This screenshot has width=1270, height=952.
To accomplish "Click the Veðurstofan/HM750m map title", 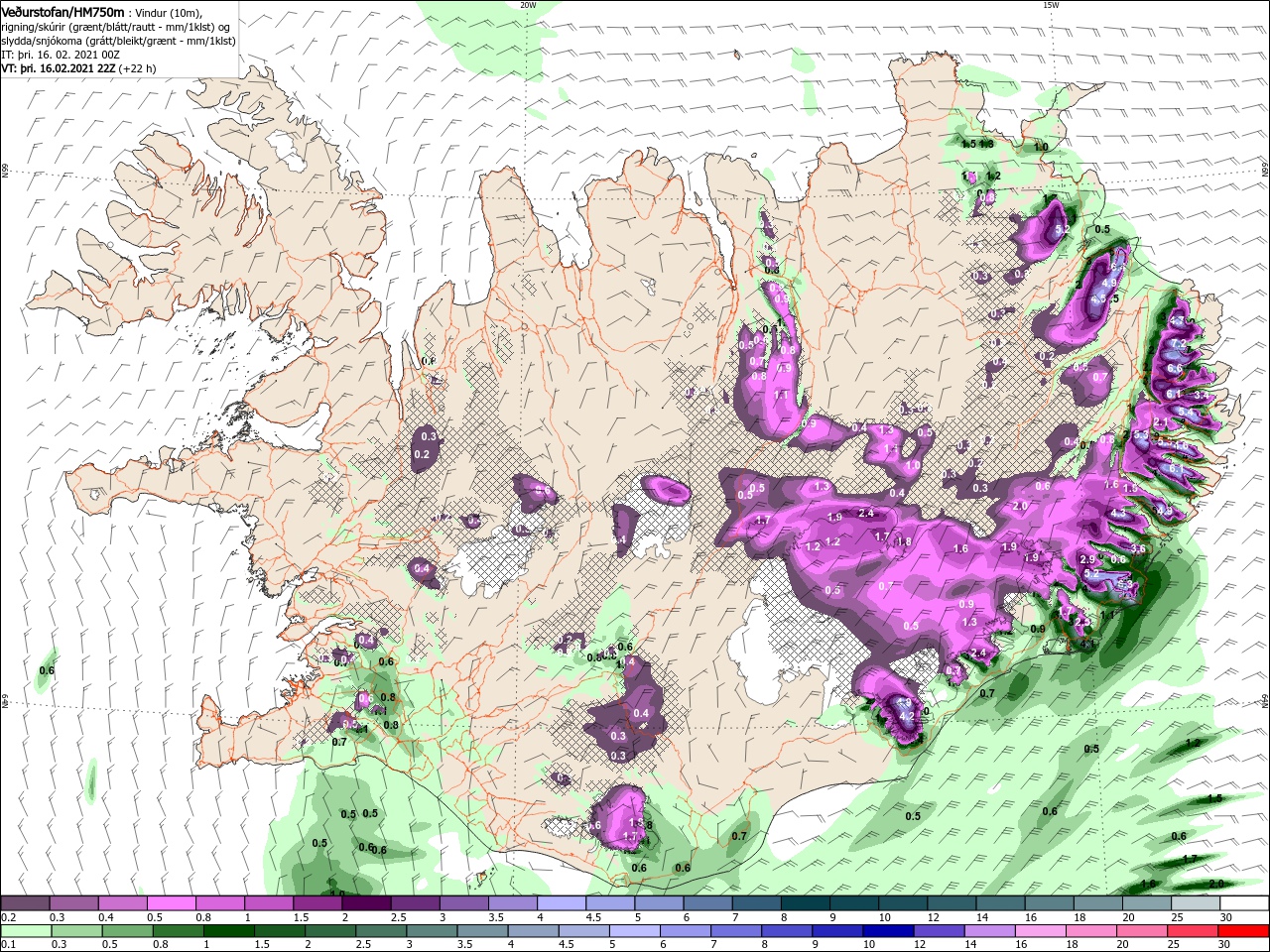I will point(63,11).
